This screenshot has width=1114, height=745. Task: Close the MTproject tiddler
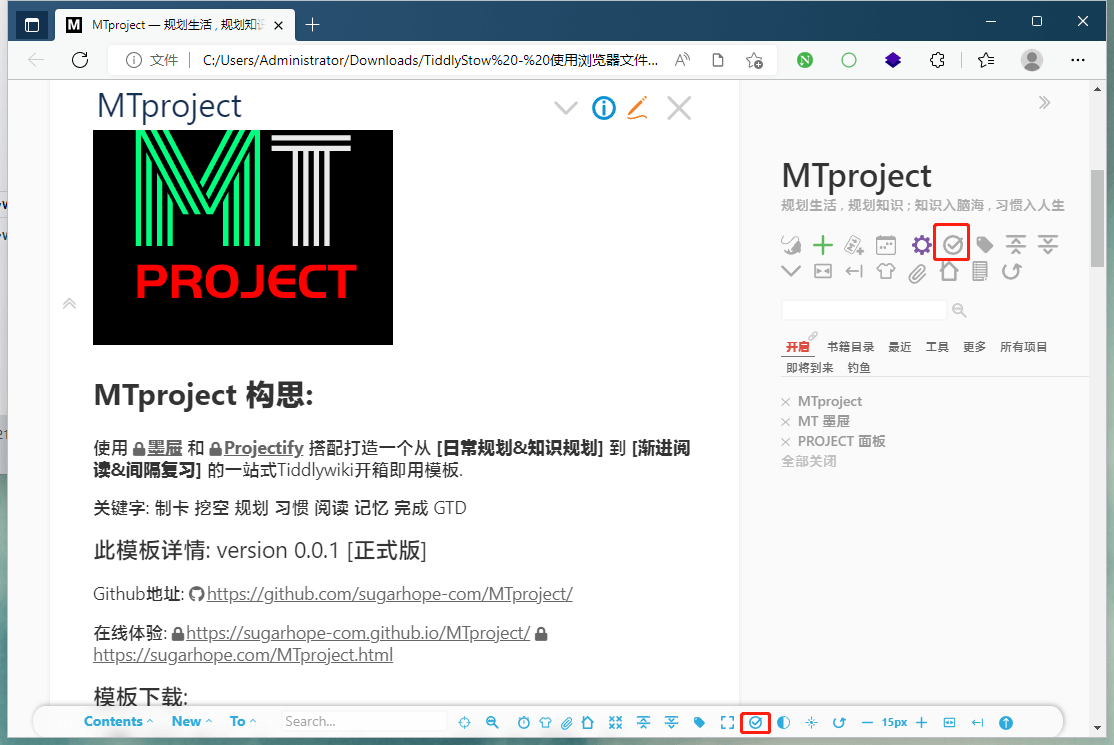[x=679, y=108]
